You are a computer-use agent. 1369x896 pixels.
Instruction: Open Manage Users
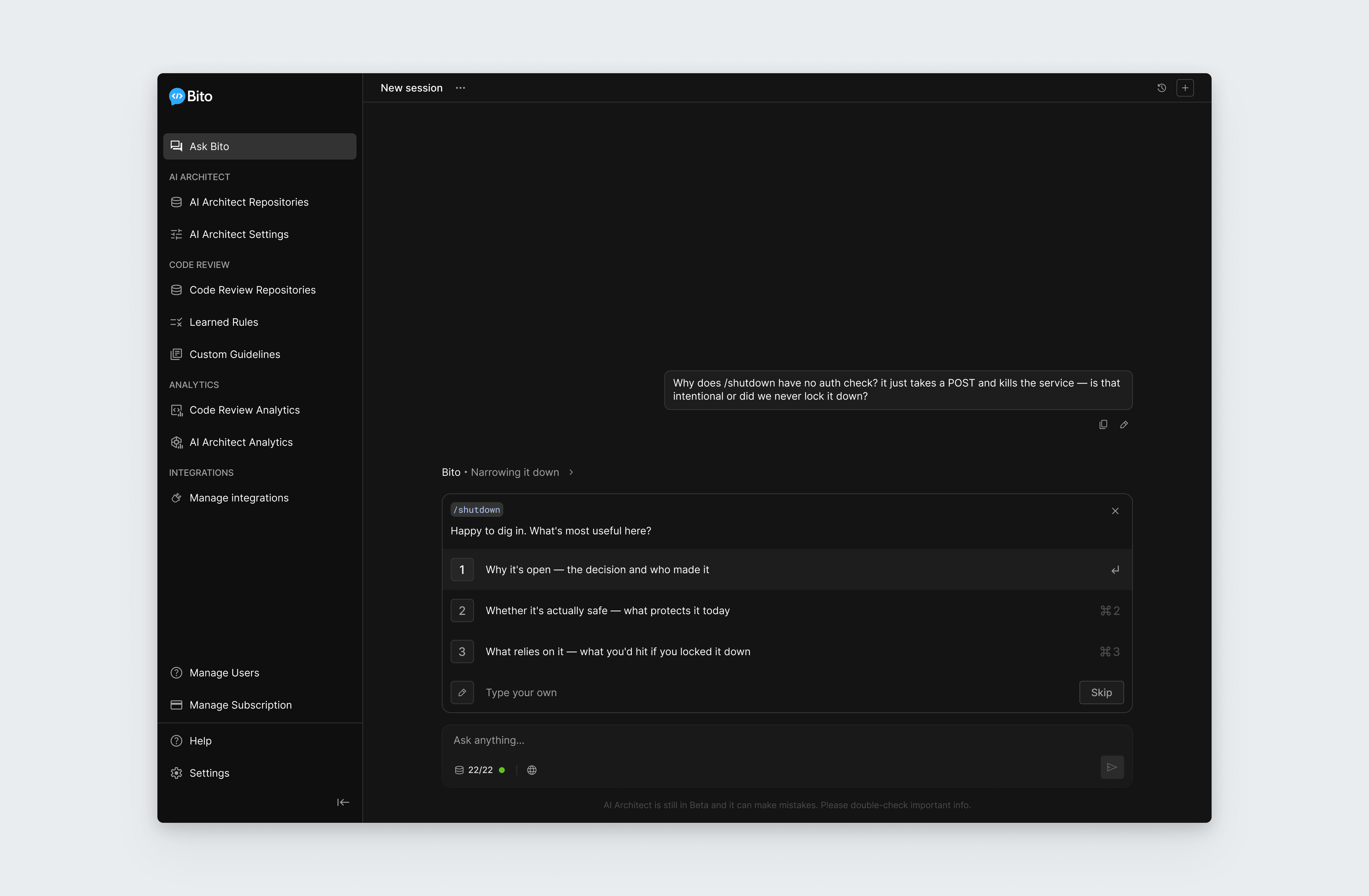point(260,673)
